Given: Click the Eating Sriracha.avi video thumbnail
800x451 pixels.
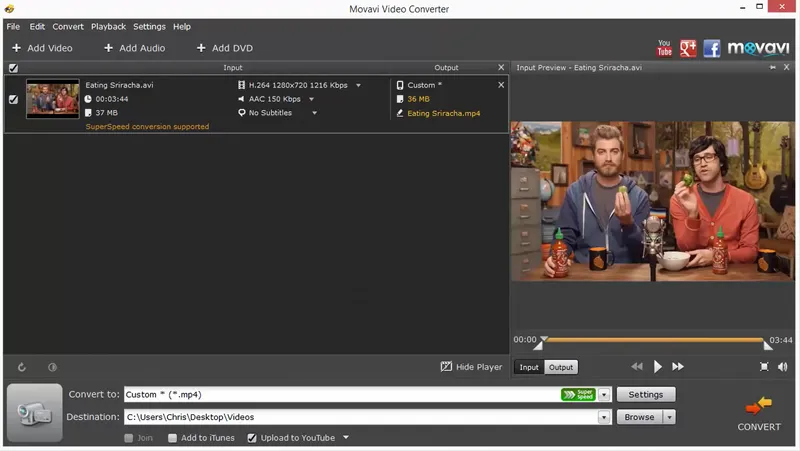Looking at the screenshot, I should tap(53, 98).
